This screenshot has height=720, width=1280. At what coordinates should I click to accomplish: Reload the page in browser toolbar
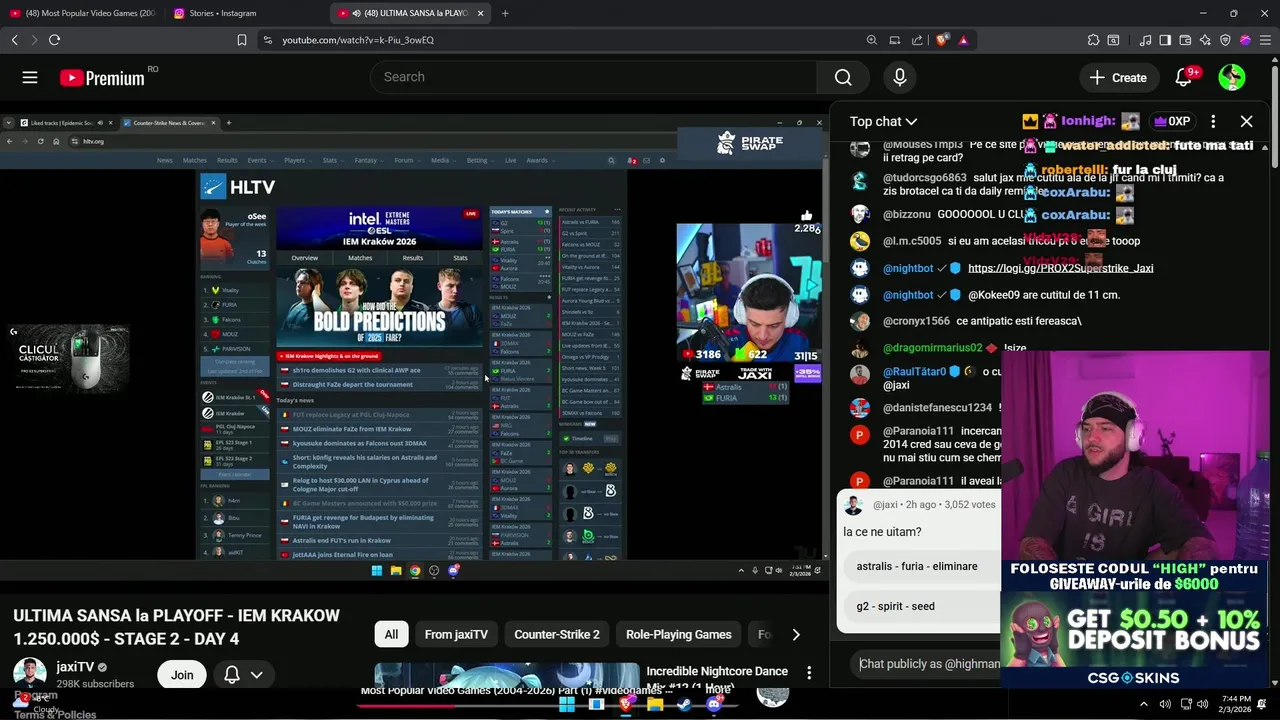[x=54, y=40]
